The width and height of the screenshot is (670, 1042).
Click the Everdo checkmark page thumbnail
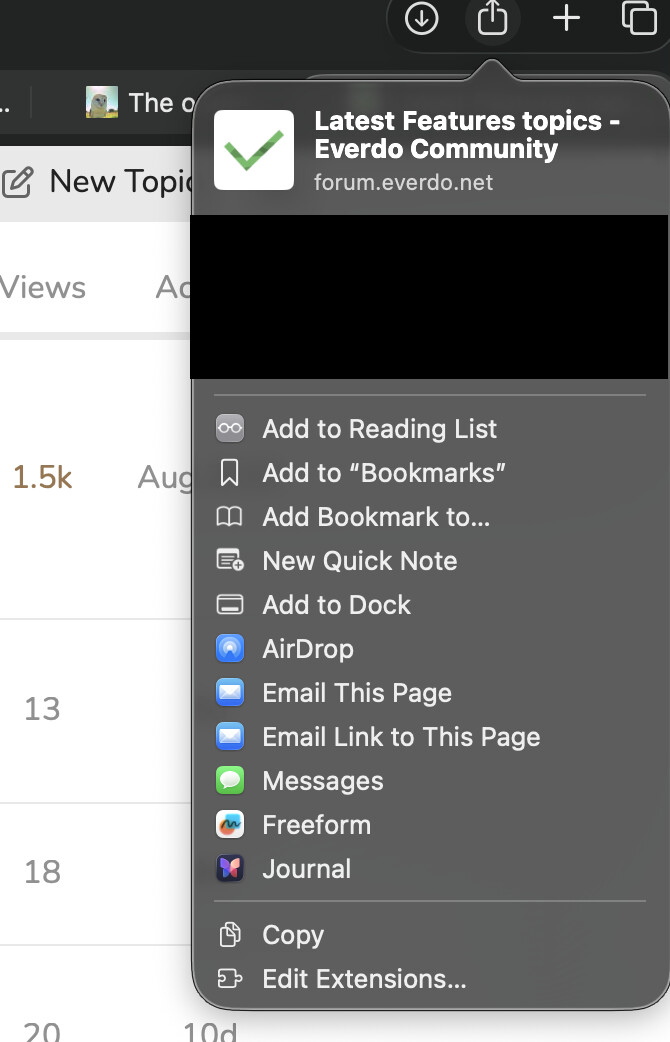click(x=254, y=150)
